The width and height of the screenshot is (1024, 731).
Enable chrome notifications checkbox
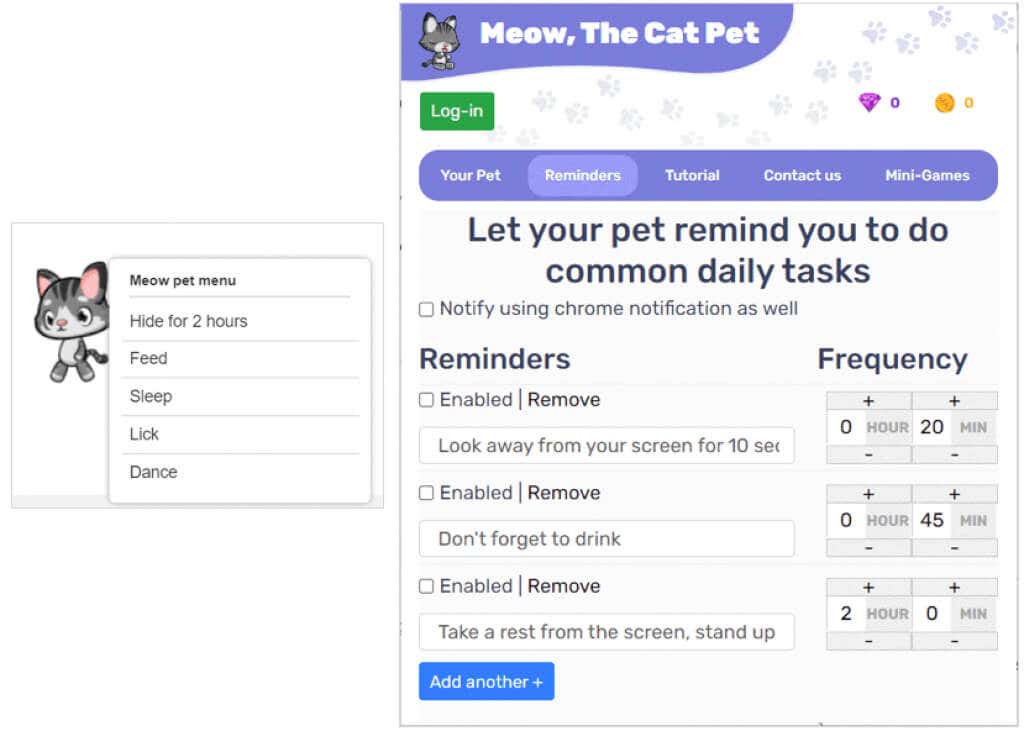[426, 309]
